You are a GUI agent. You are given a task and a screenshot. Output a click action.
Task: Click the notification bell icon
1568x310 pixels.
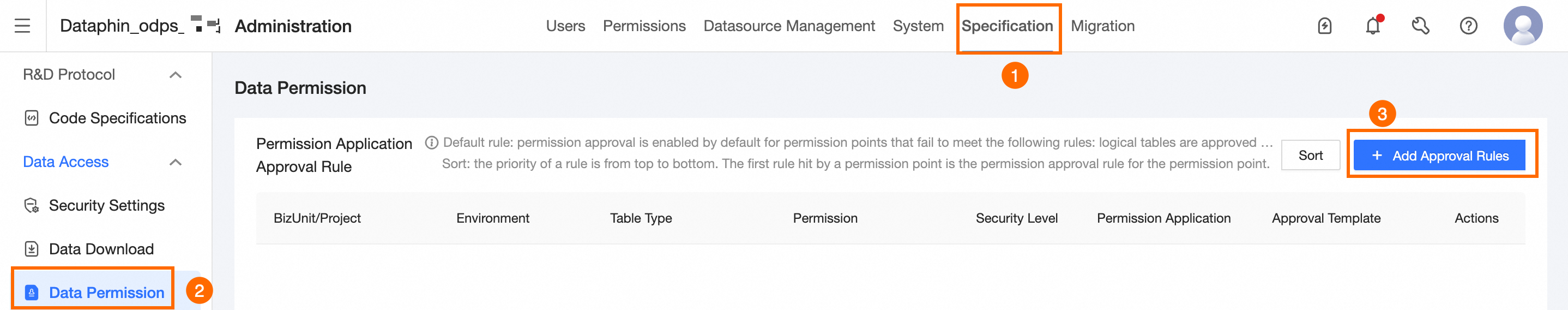coord(1372,26)
